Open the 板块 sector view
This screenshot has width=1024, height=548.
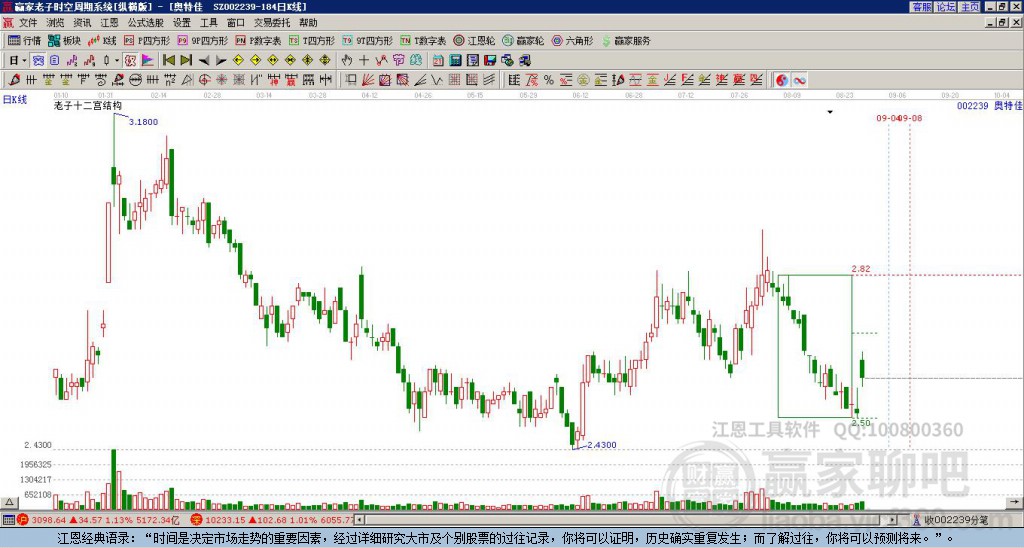pyautogui.click(x=65, y=40)
